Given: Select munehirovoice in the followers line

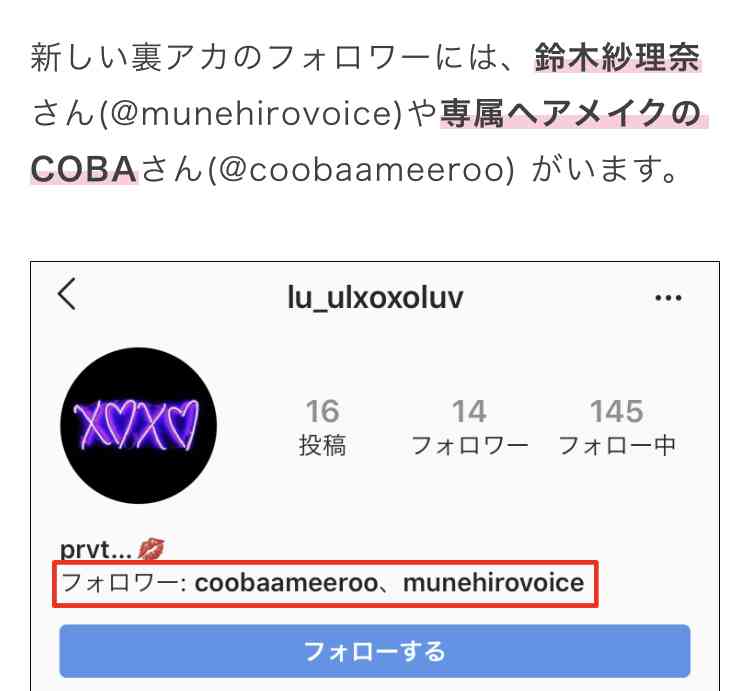Looking at the screenshot, I should [494, 583].
